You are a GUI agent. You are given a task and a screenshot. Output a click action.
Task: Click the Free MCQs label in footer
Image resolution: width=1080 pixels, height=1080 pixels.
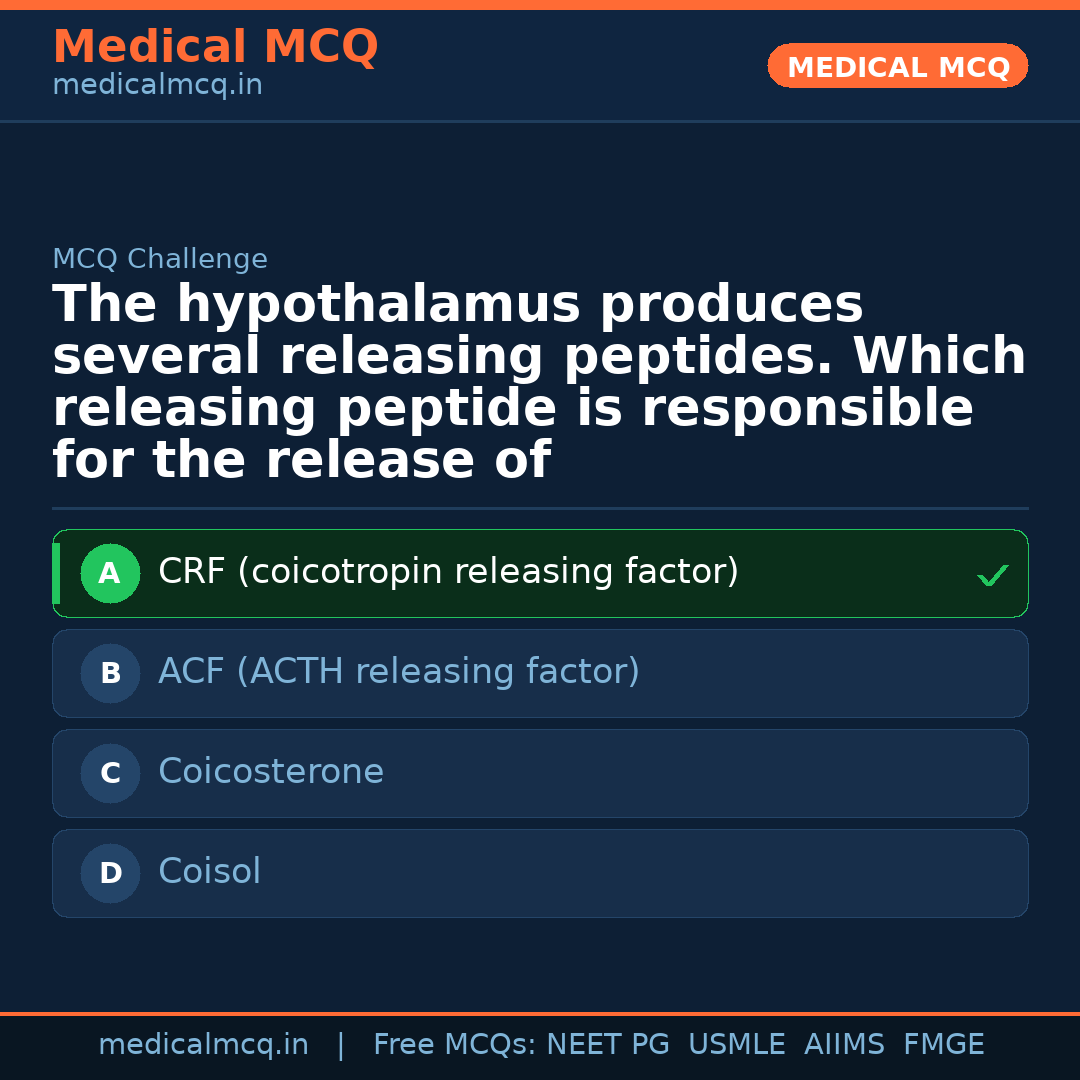coord(455,1045)
